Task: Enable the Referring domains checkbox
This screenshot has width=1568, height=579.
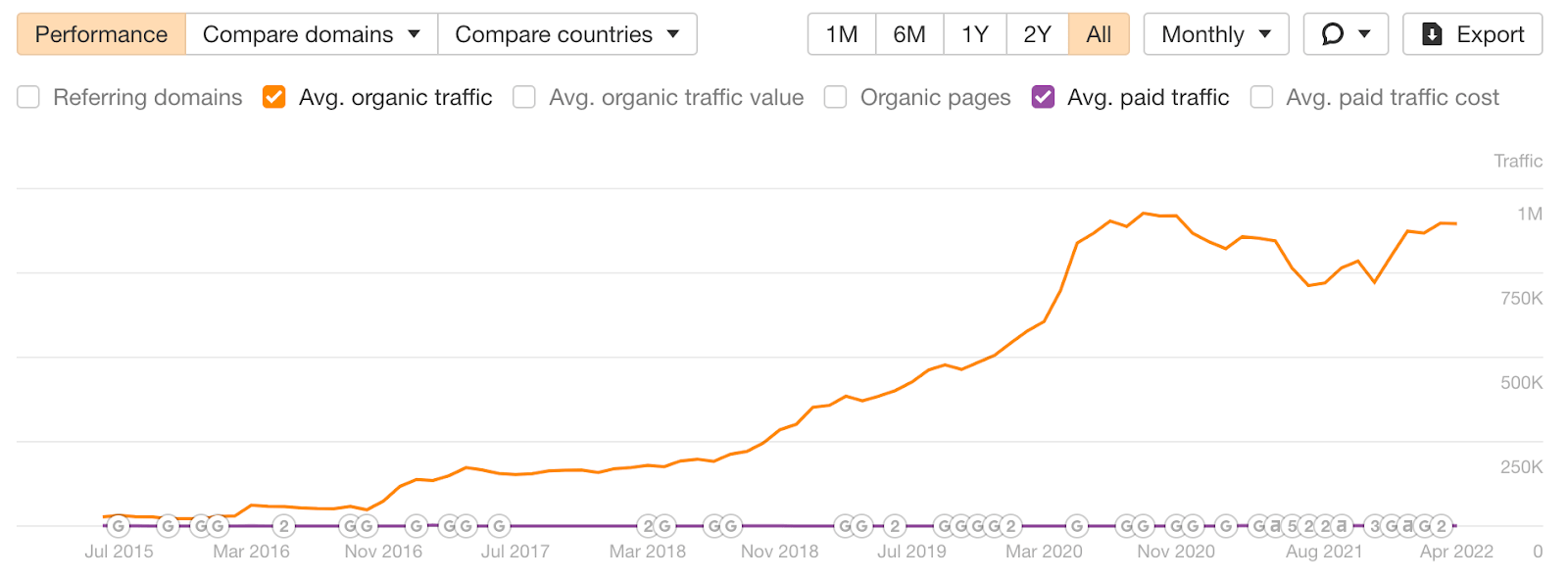Action: [x=28, y=97]
